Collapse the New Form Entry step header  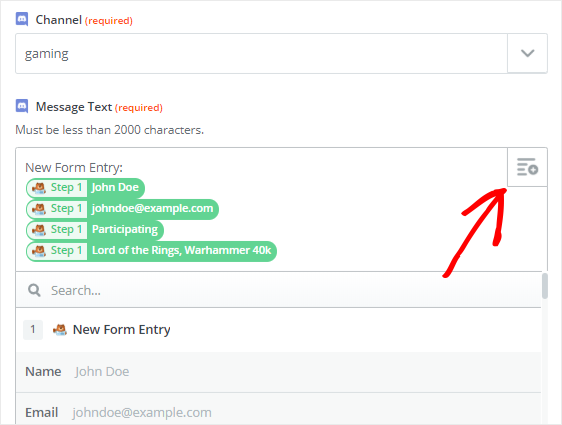pyautogui.click(x=278, y=330)
